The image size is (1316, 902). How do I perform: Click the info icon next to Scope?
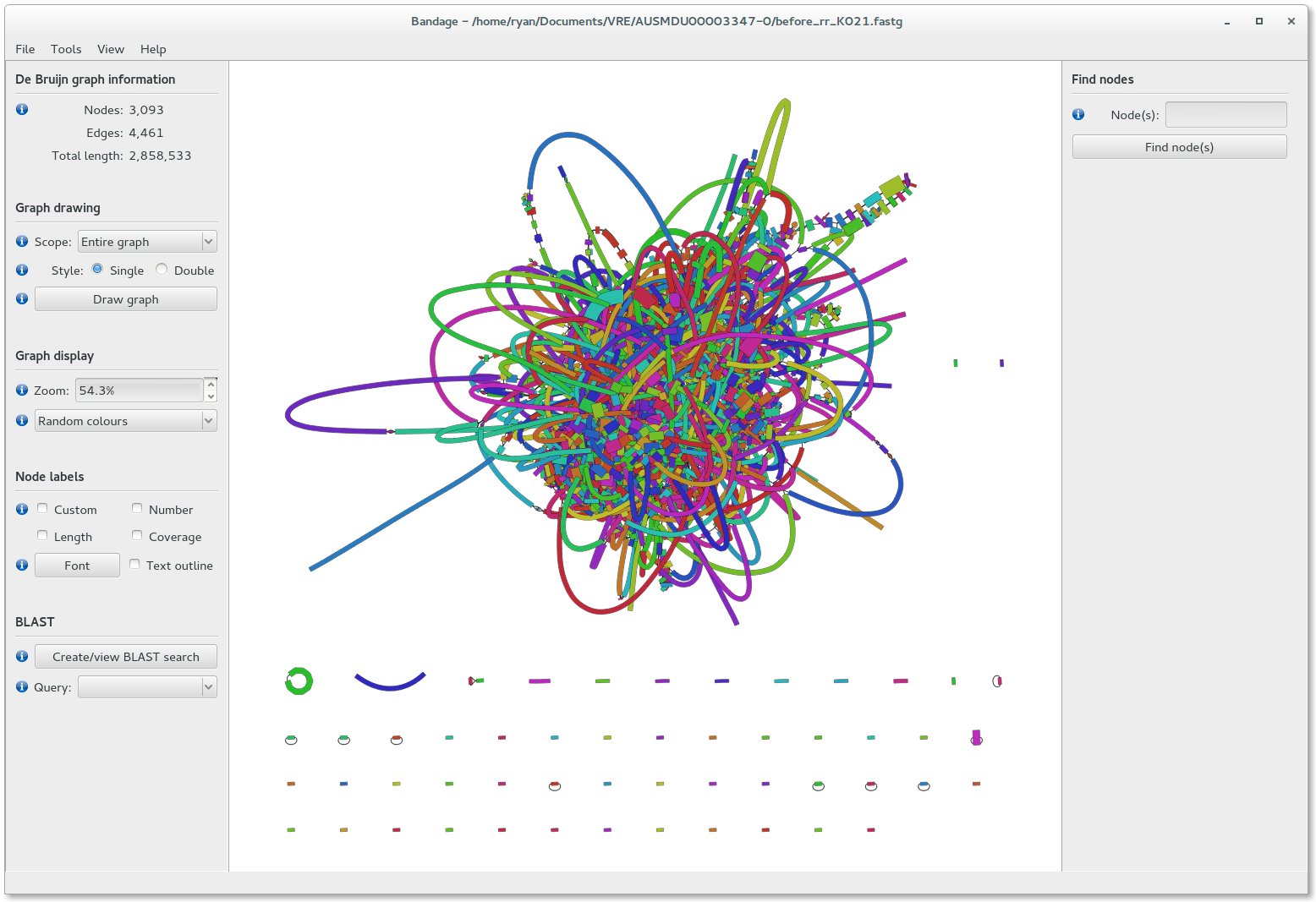(22, 241)
